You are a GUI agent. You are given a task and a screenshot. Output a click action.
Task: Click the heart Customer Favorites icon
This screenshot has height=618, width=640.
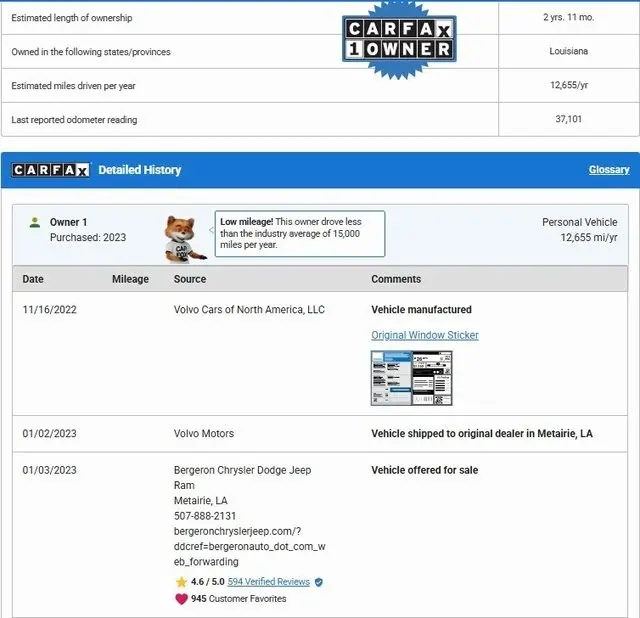(181, 599)
